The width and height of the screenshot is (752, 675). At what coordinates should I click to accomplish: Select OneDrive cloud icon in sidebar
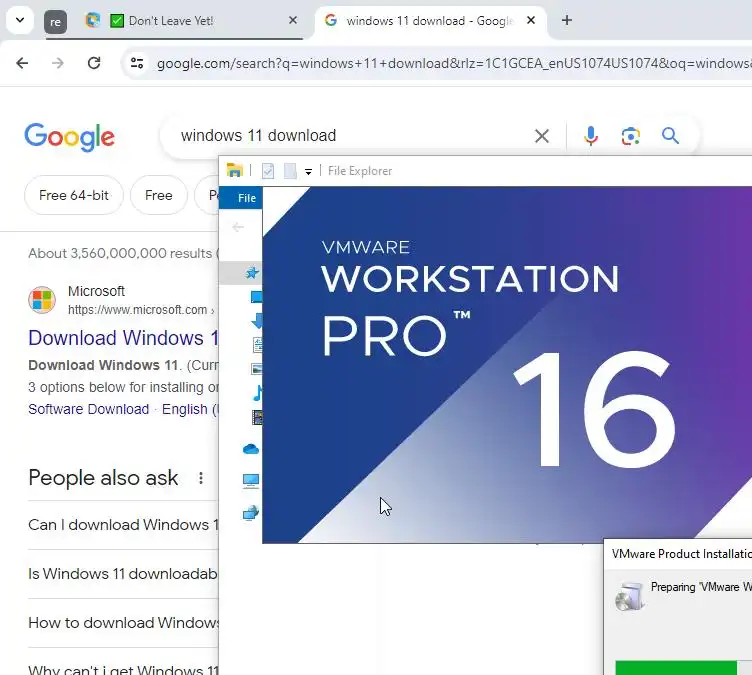pyautogui.click(x=251, y=449)
